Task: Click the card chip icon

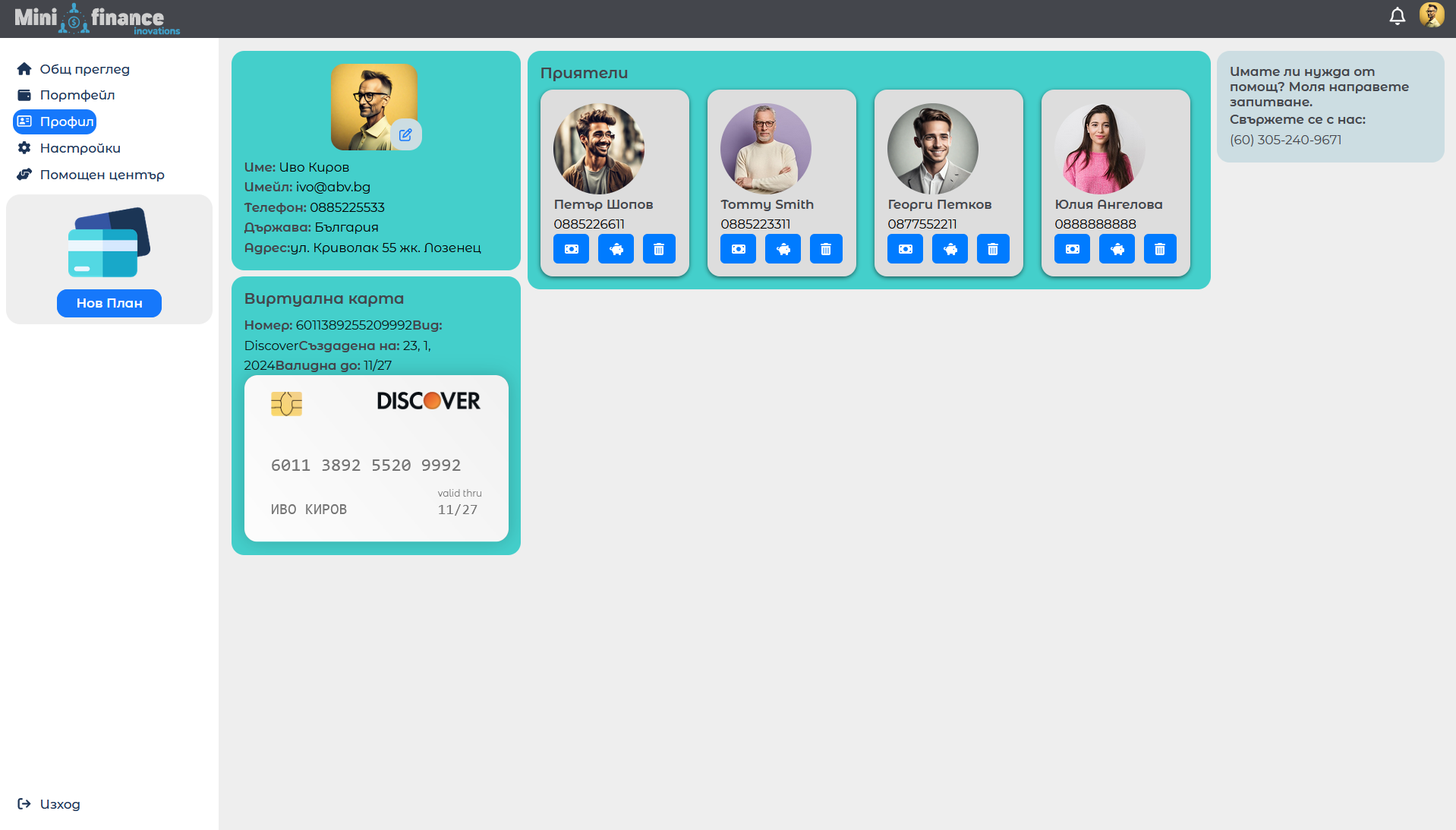Action: 286,403
